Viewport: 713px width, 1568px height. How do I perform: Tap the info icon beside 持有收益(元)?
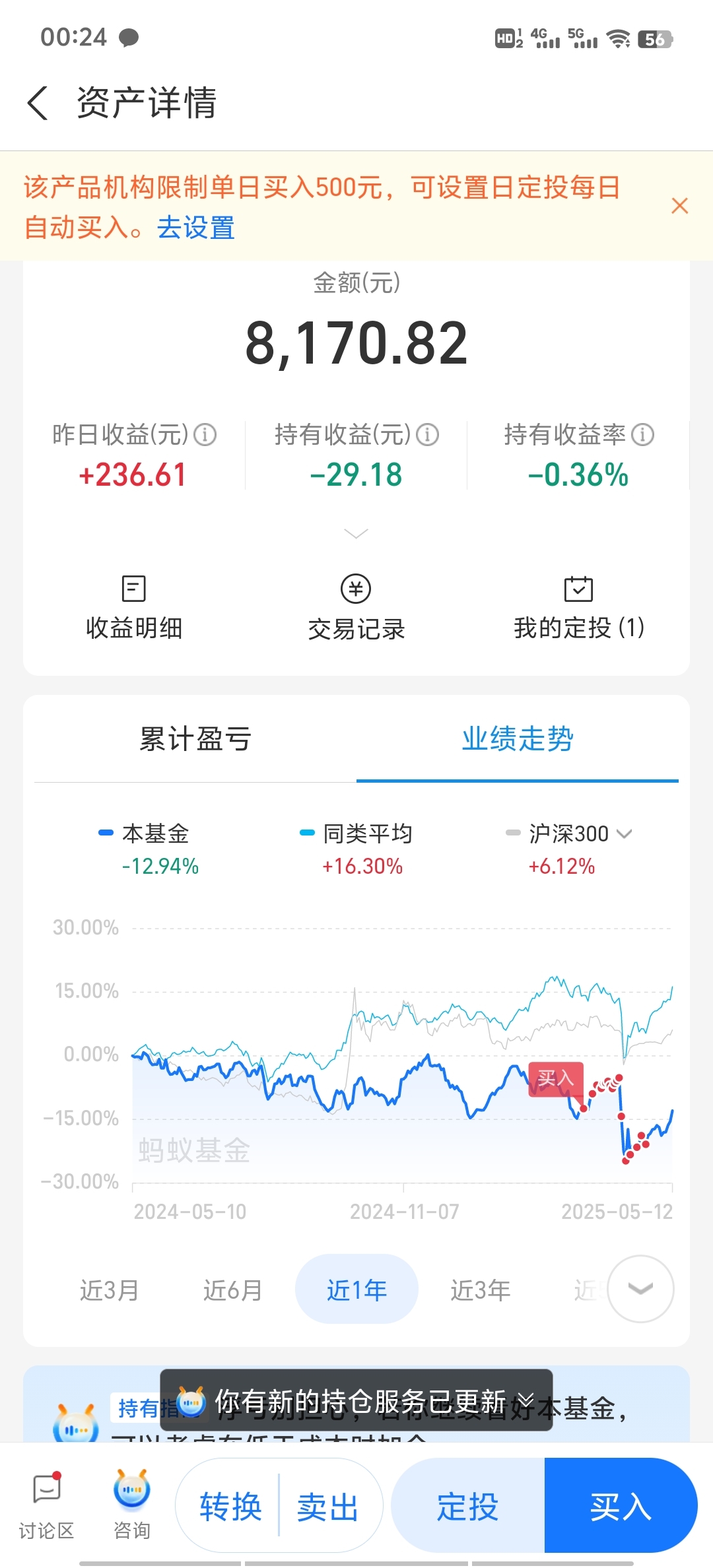pos(427,435)
